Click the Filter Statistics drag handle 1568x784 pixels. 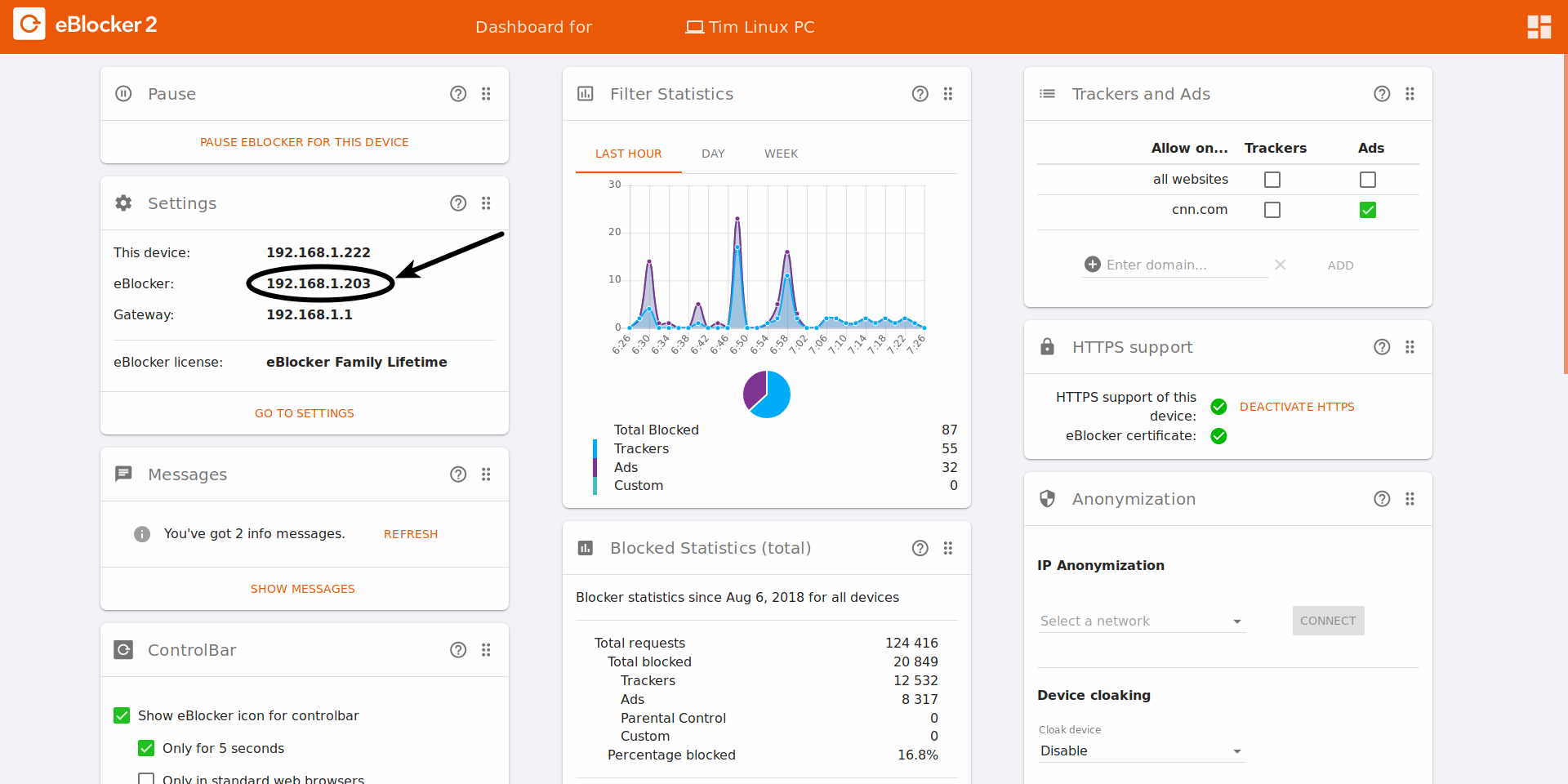point(948,94)
